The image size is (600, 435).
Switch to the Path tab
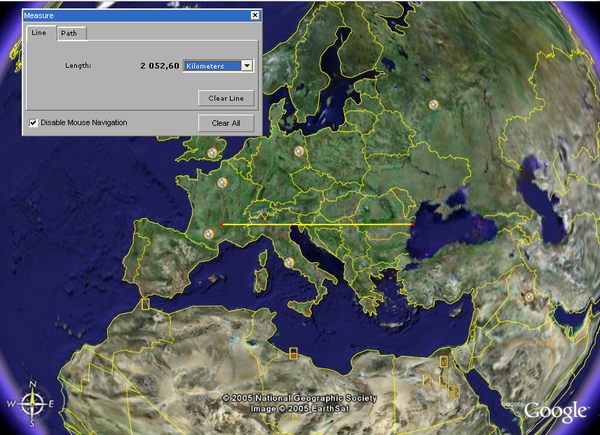pyautogui.click(x=72, y=33)
